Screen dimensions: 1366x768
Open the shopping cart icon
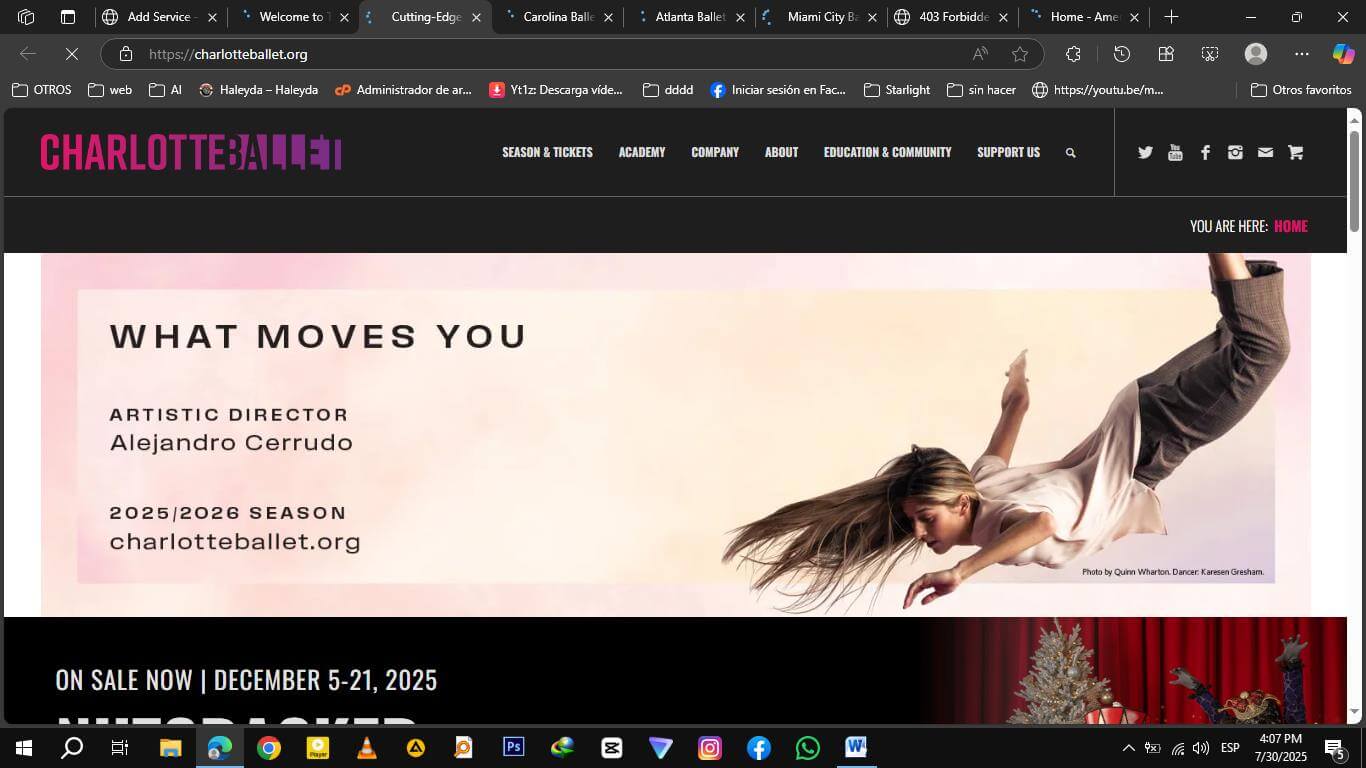[x=1296, y=152]
